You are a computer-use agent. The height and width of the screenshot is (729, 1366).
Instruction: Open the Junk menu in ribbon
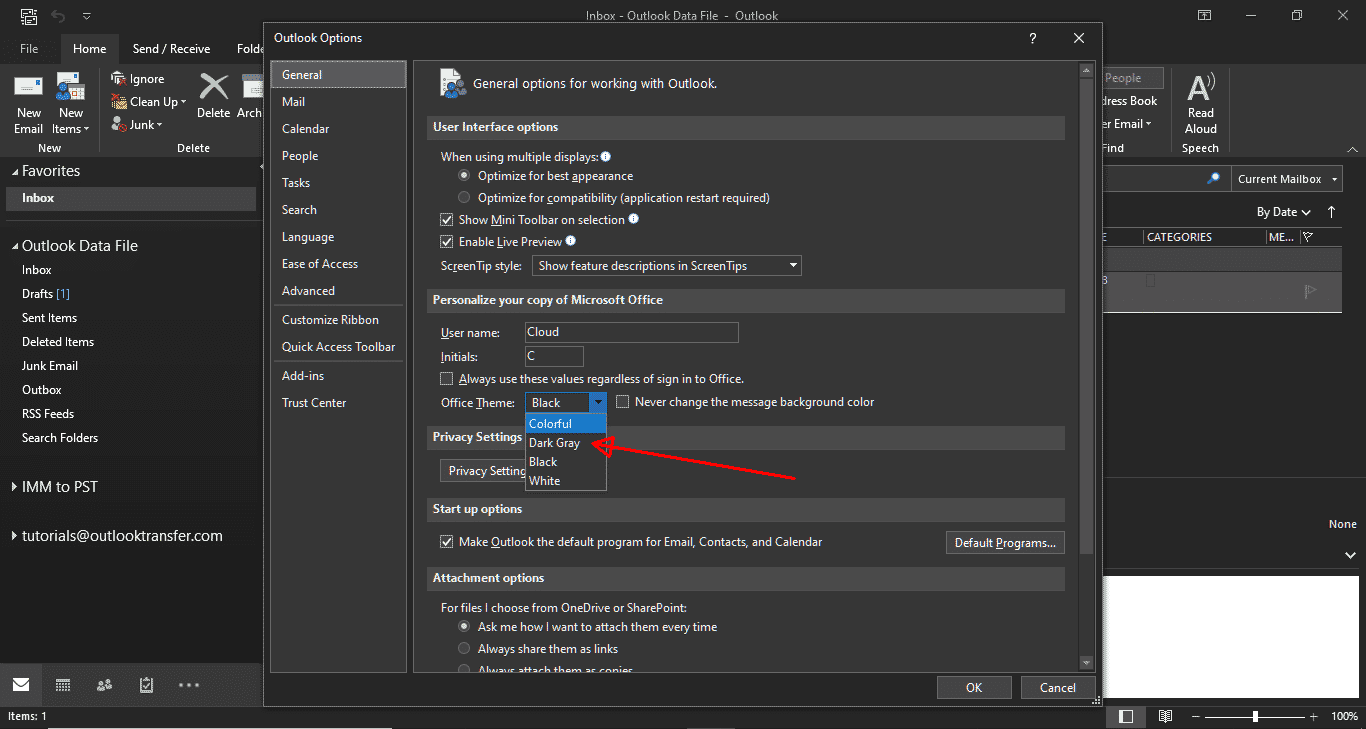137,125
